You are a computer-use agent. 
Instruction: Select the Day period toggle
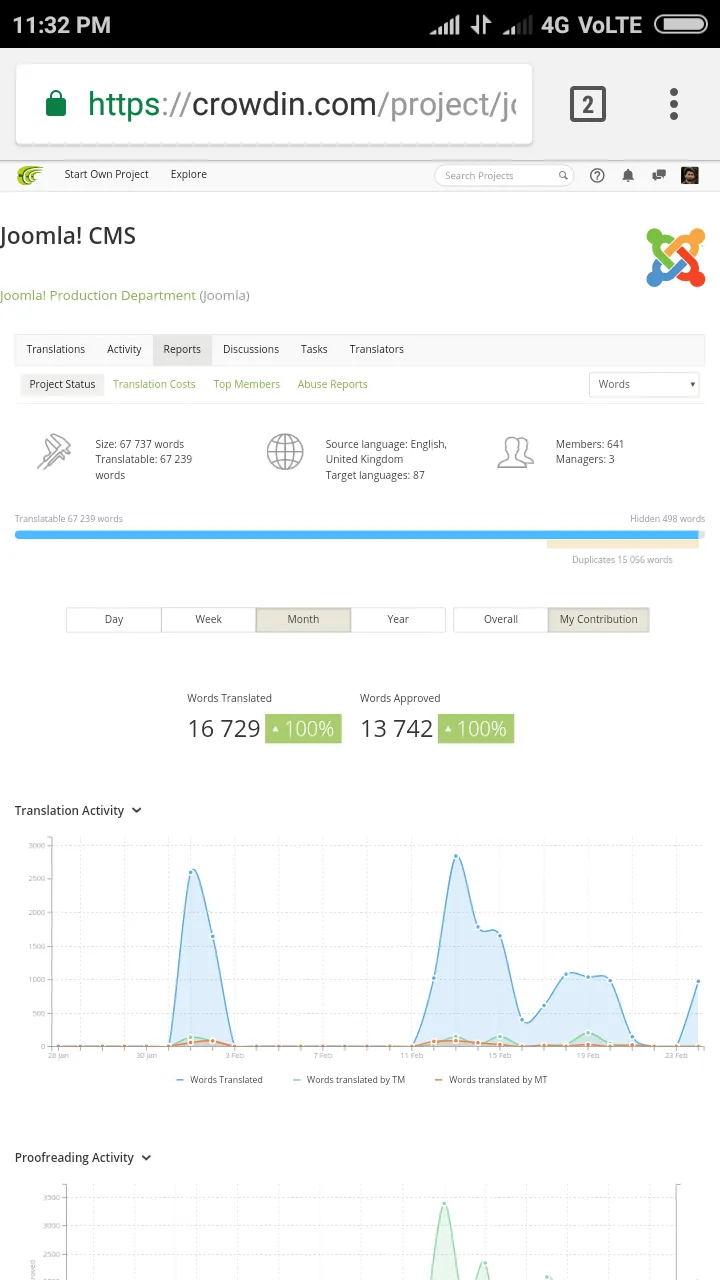114,619
